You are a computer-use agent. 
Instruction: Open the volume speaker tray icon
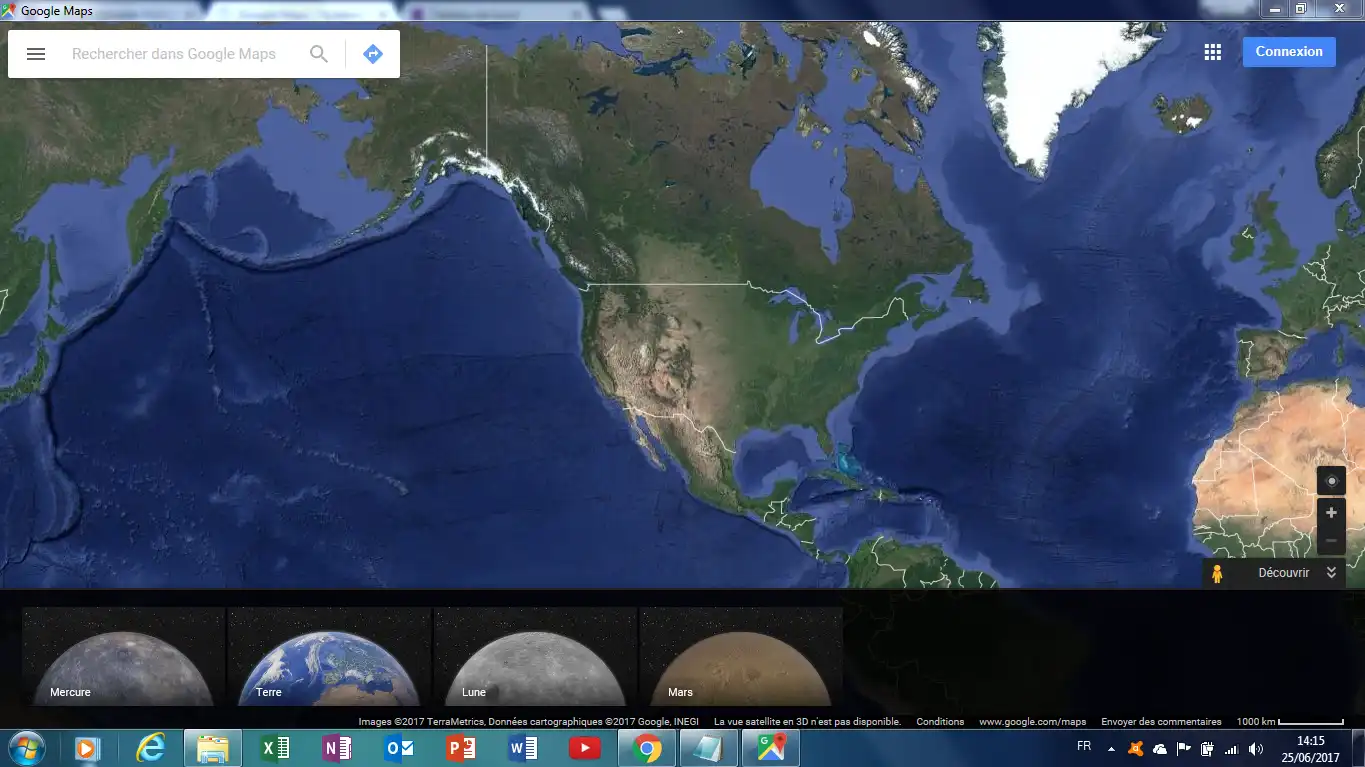coord(1256,748)
